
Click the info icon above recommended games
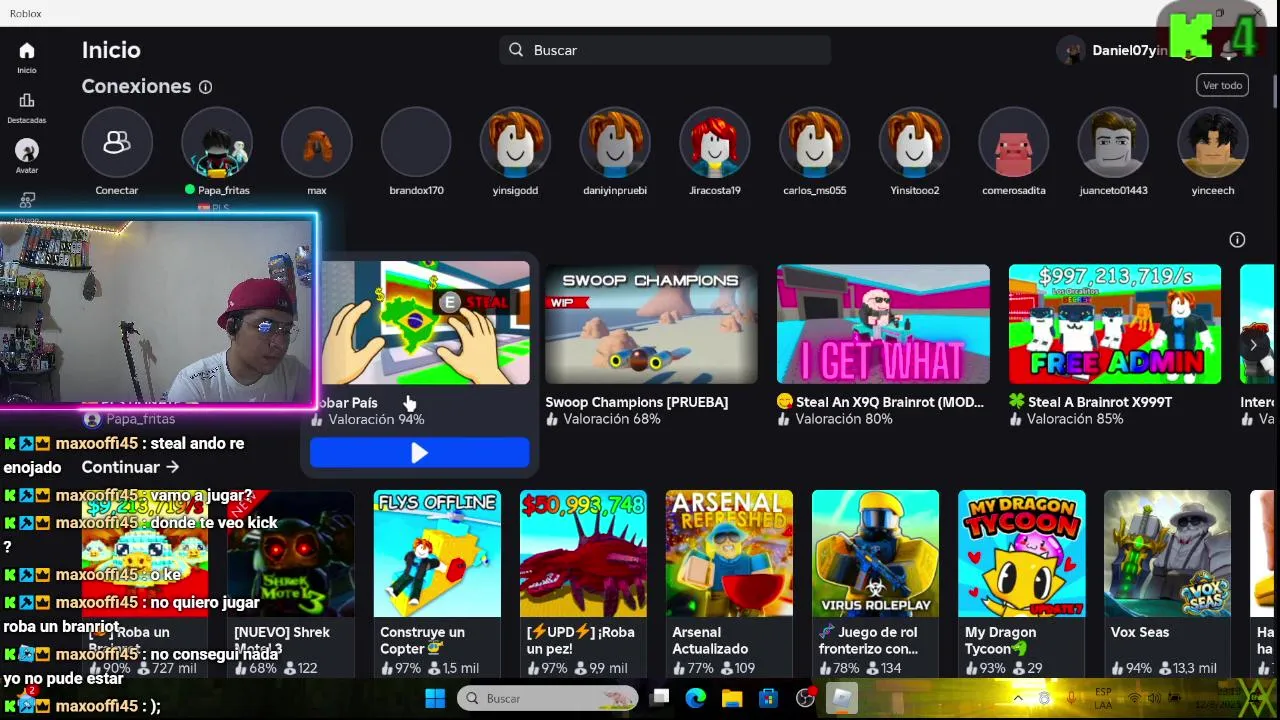(1237, 240)
